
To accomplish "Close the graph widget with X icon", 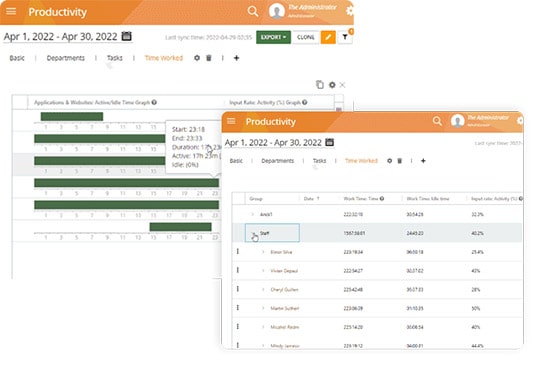I will pyautogui.click(x=342, y=85).
